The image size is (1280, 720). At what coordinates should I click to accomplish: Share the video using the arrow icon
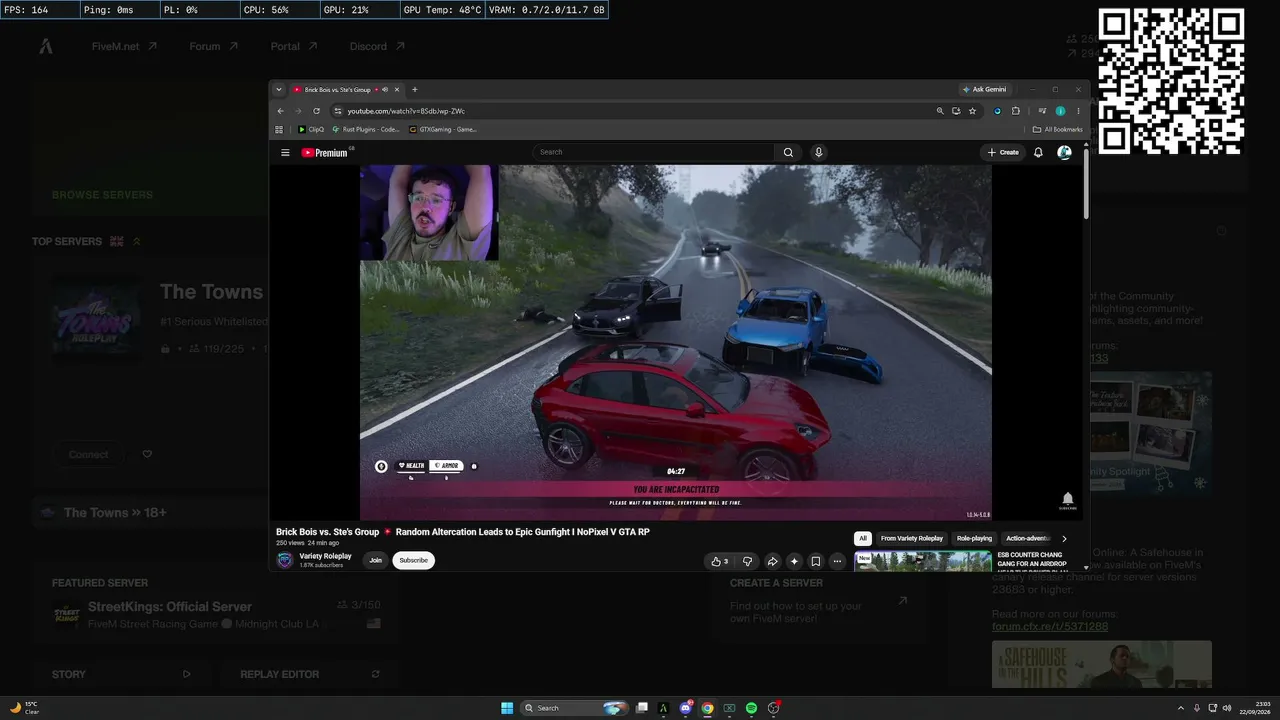tap(772, 561)
